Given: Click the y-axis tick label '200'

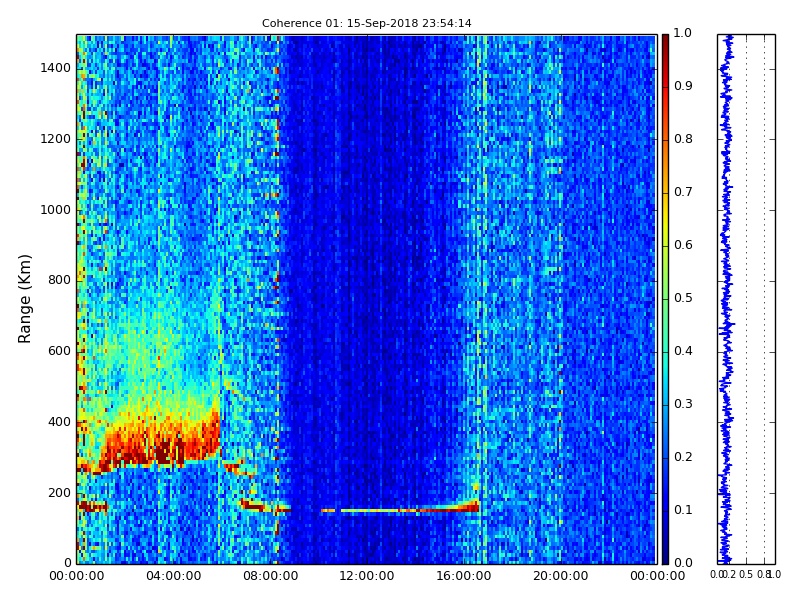Looking at the screenshot, I should click(60, 493).
